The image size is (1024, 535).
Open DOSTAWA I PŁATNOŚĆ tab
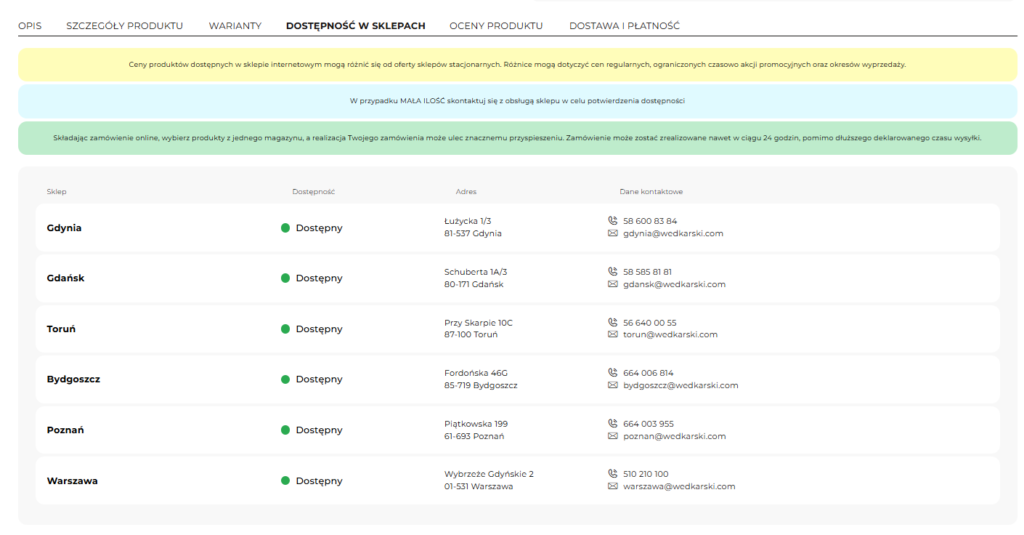pos(624,25)
